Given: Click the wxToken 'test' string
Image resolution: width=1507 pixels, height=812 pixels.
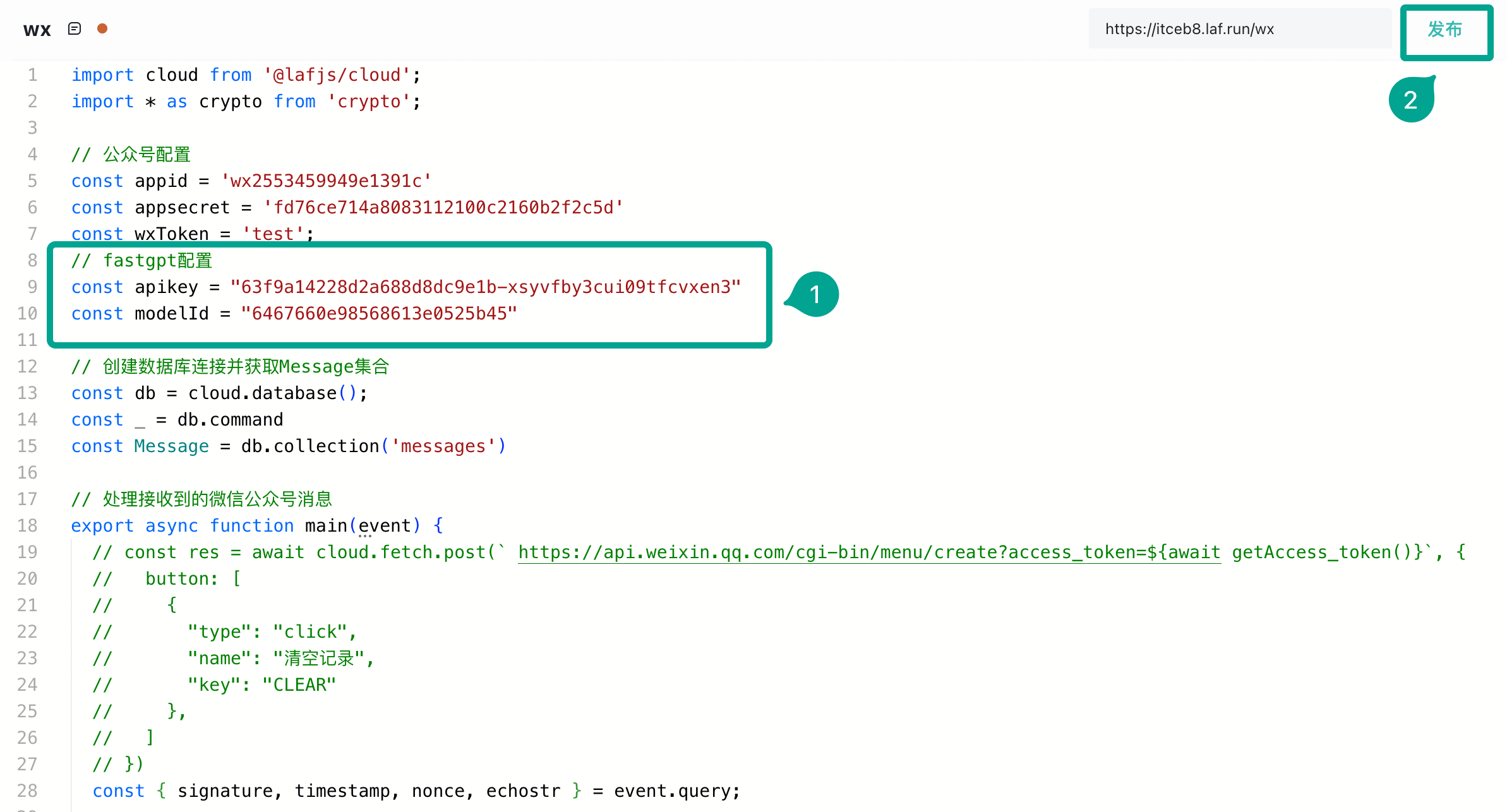Looking at the screenshot, I should (273, 234).
